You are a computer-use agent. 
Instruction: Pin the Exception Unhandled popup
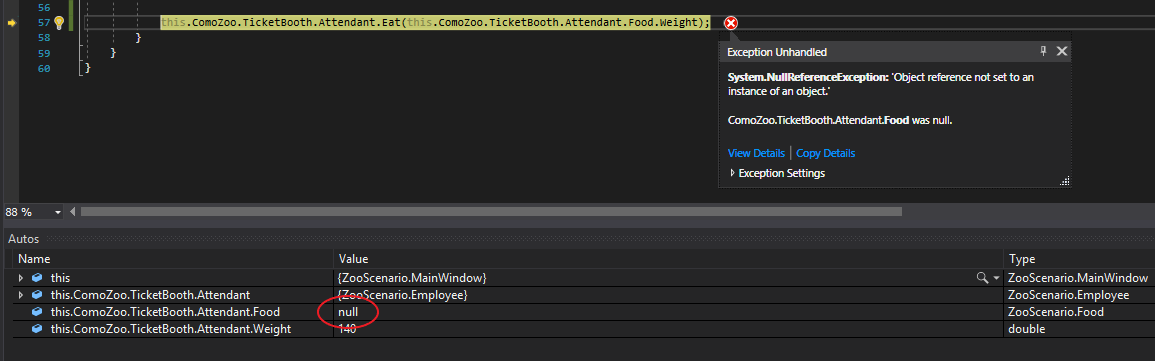tap(1043, 51)
